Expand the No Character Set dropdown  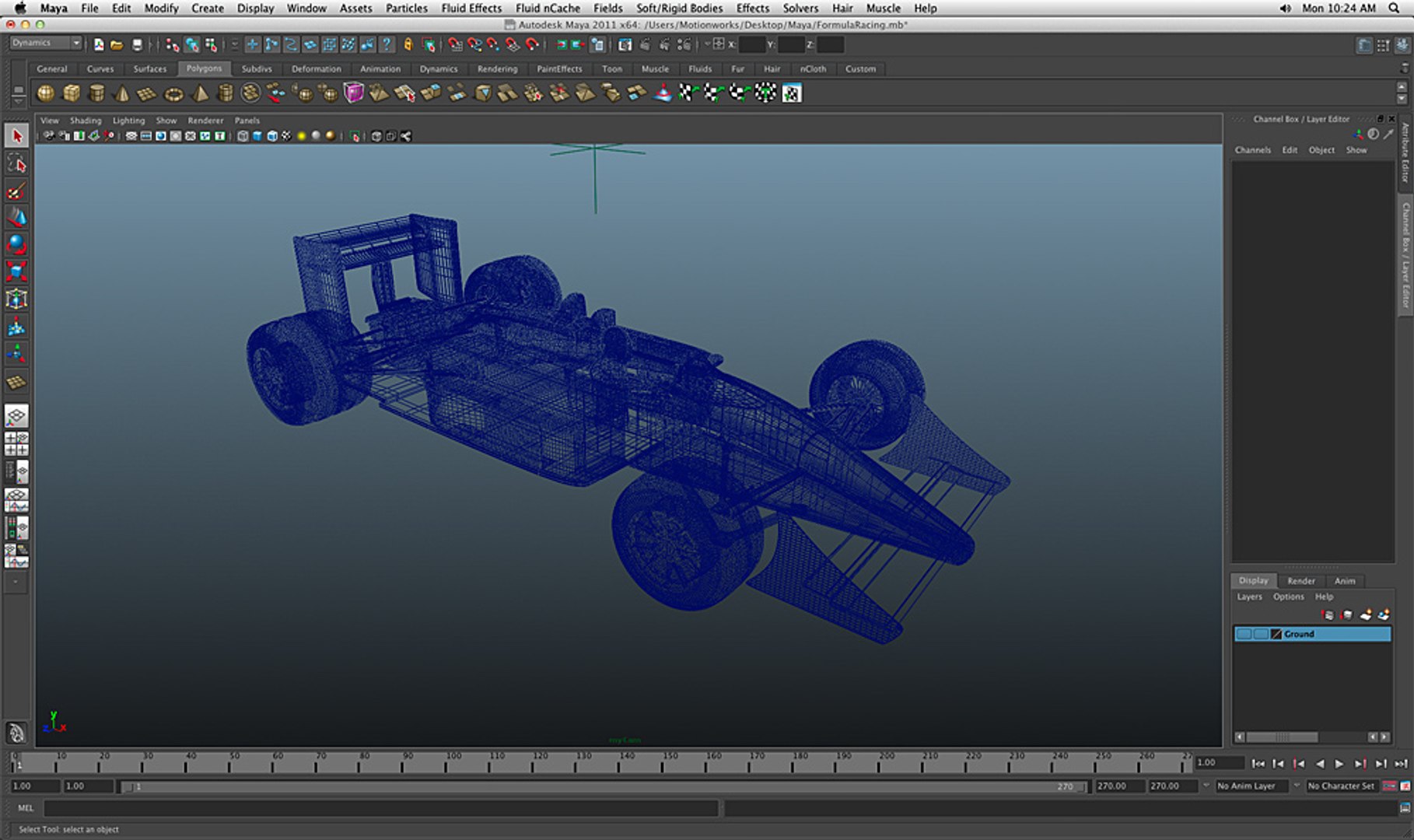[x=1342, y=786]
